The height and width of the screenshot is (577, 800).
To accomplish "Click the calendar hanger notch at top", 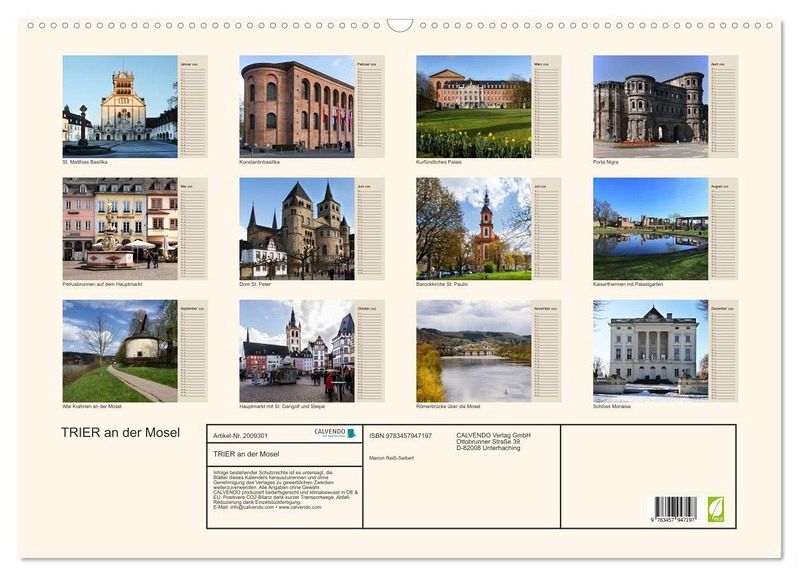I will coord(400,25).
